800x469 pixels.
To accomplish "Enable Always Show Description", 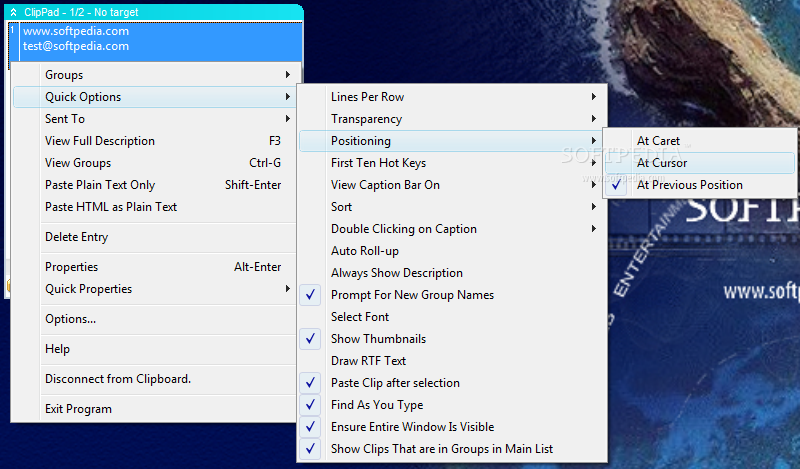I will point(451,273).
